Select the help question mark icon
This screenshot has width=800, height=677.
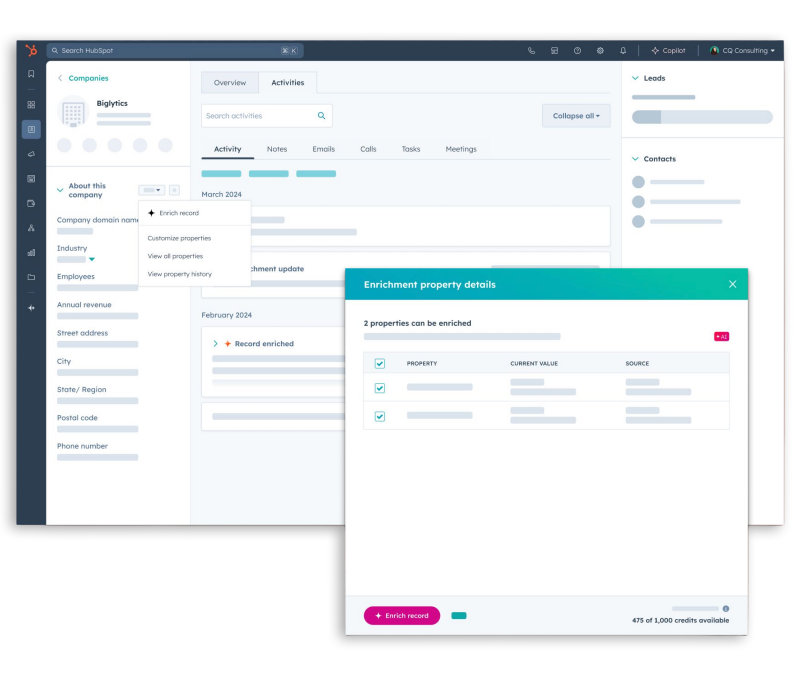point(577,50)
